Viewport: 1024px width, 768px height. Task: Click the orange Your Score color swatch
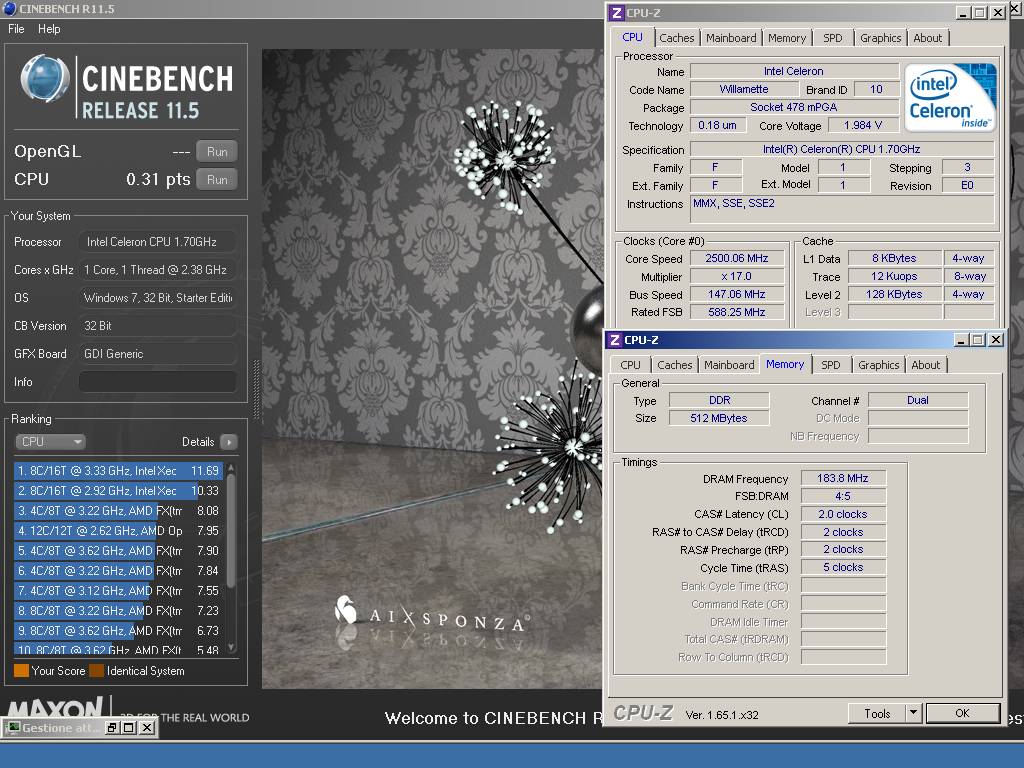click(22, 671)
